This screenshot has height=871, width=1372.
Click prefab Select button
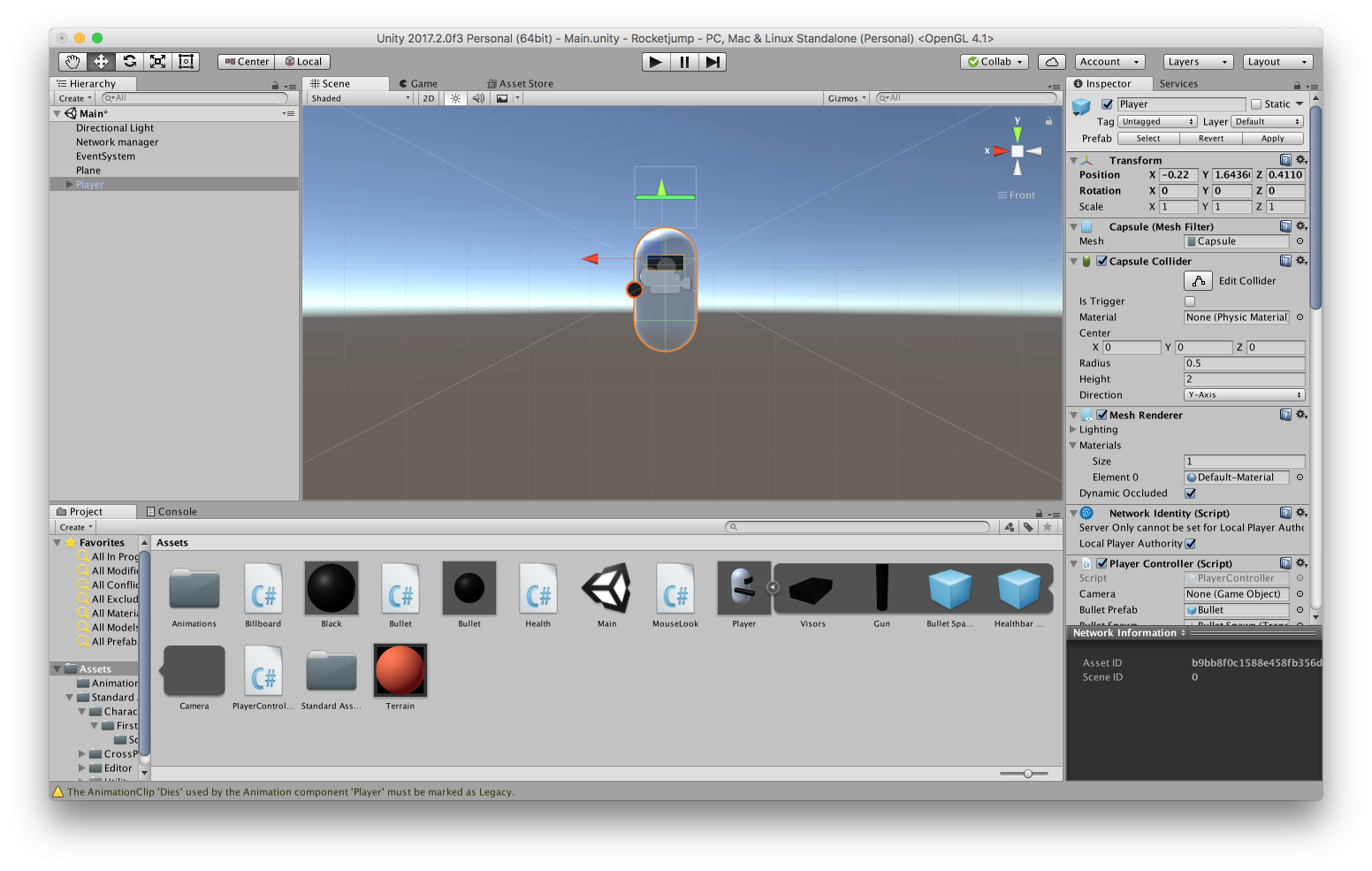coord(1148,139)
